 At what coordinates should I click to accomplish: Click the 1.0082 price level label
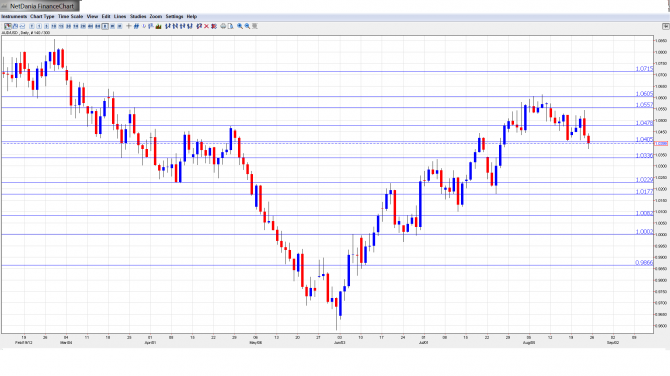coord(644,213)
